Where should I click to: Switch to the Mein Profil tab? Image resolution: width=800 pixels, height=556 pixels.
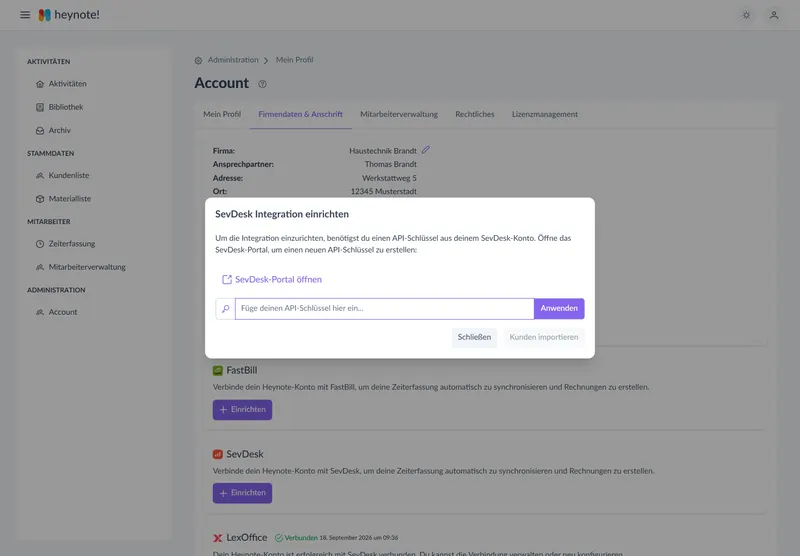(x=222, y=114)
